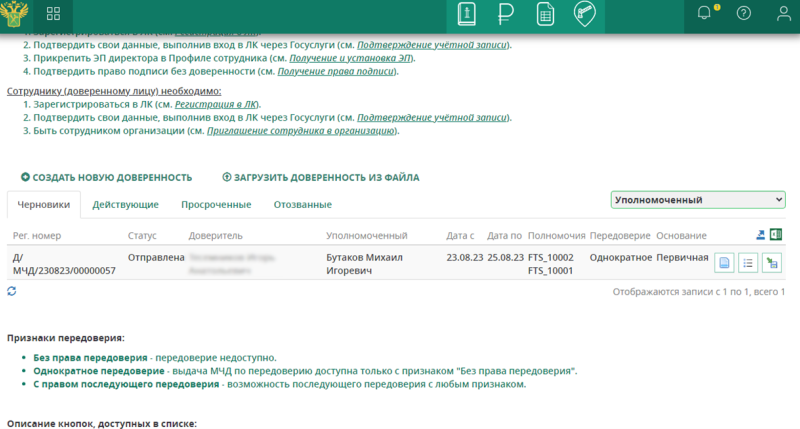Switch to the Черновики tab
800x429 pixels.
[x=44, y=205]
